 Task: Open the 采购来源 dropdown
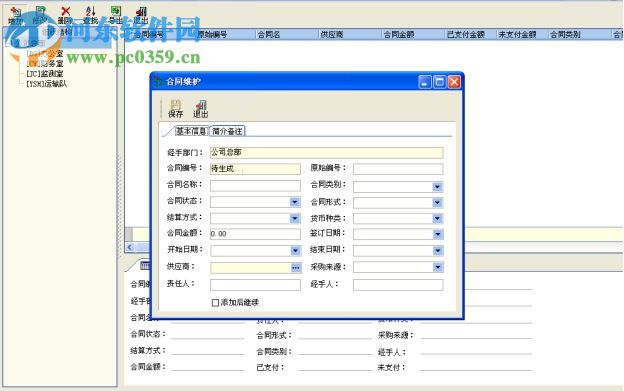(437, 267)
